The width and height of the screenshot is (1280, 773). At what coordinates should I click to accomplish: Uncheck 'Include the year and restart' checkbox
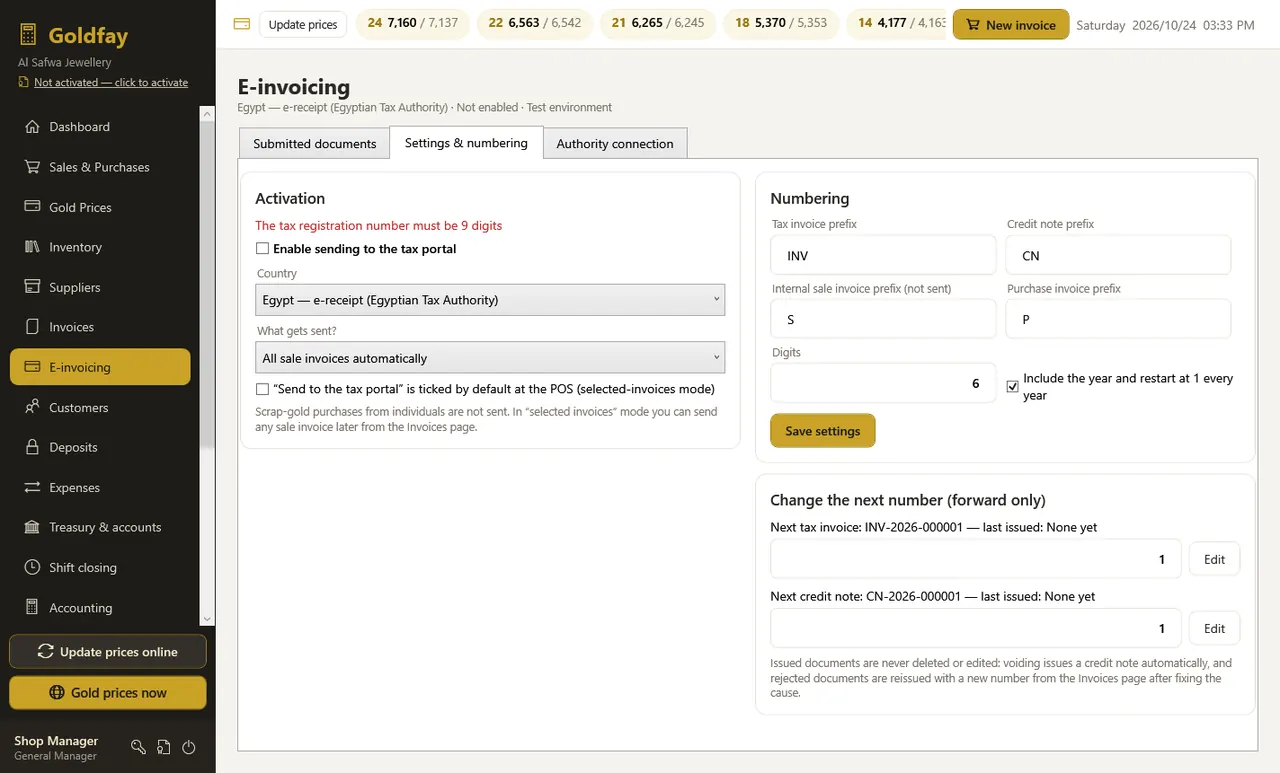(1012, 387)
